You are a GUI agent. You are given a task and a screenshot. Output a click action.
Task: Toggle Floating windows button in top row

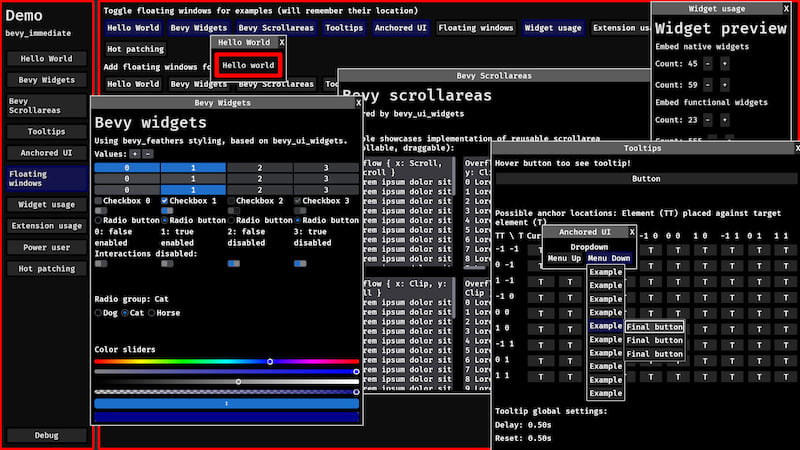(476, 28)
